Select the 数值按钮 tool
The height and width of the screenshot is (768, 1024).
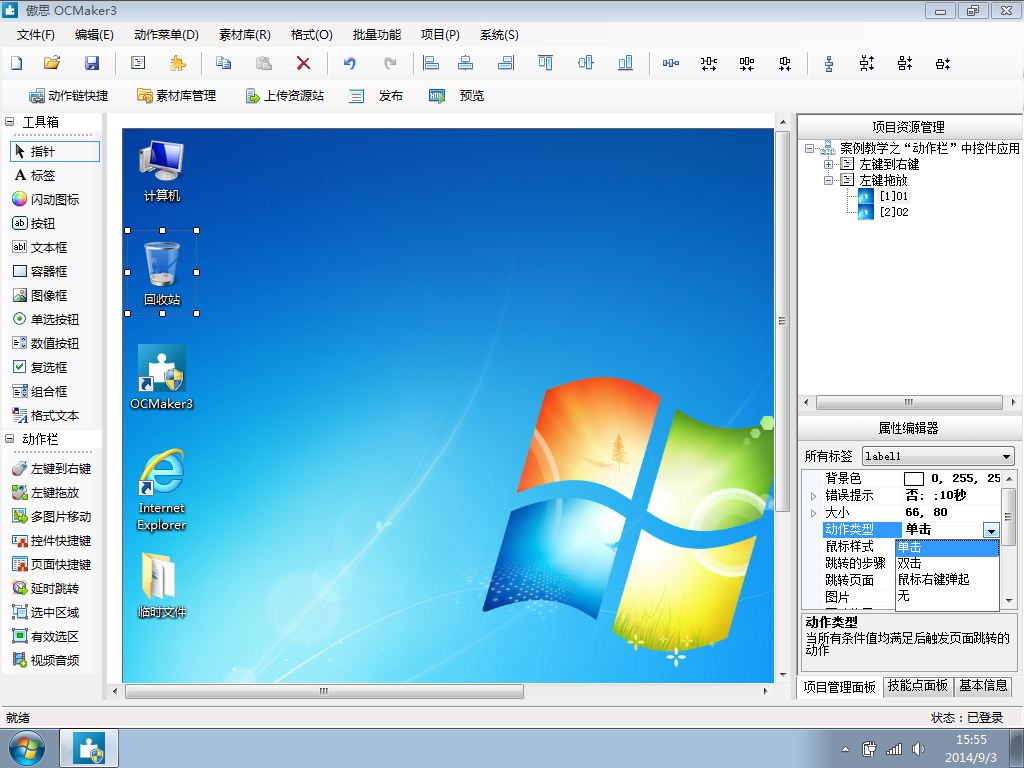pyautogui.click(x=46, y=343)
